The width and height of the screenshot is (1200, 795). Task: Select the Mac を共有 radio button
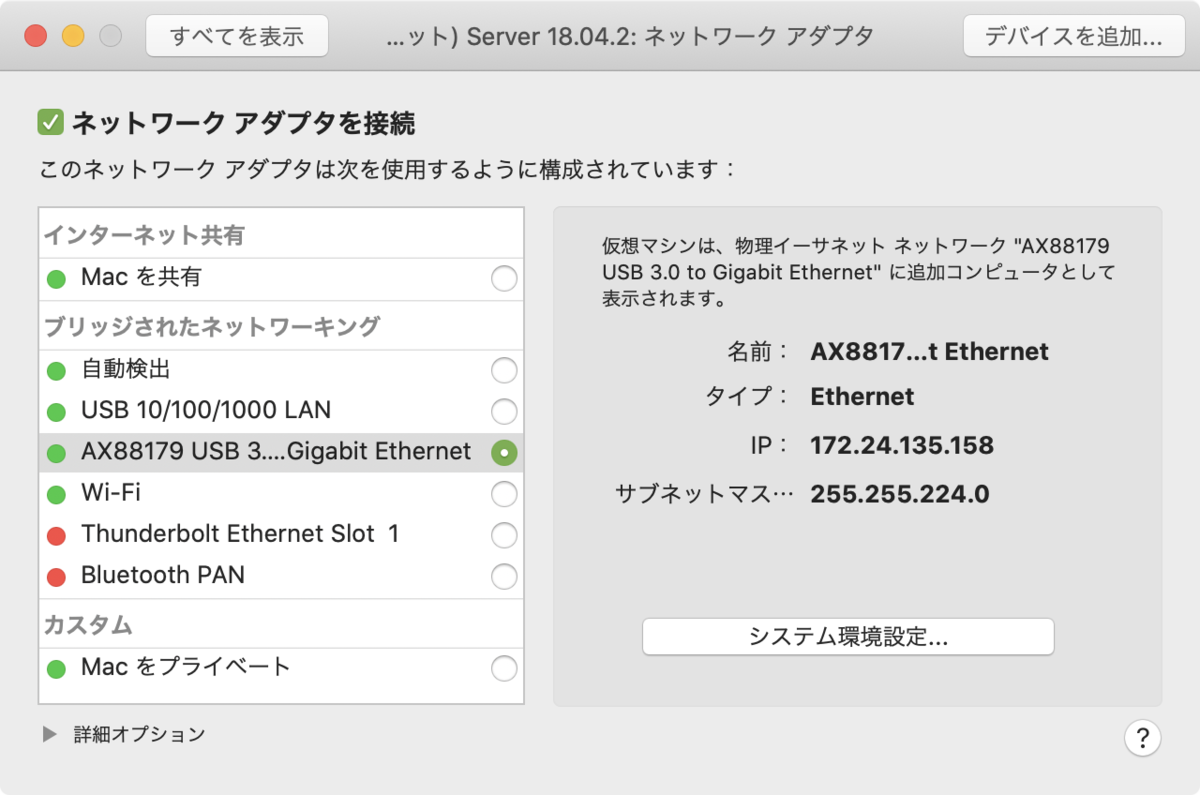tap(504, 279)
